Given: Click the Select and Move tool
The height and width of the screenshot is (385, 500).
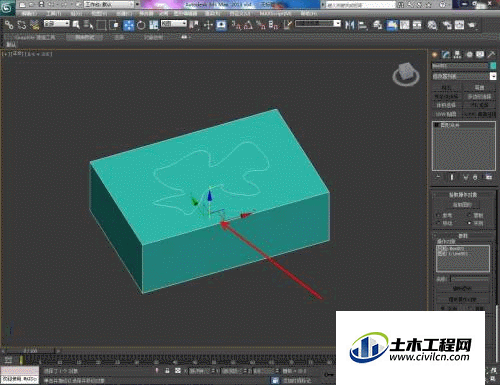Looking at the screenshot, I should coord(129,25).
